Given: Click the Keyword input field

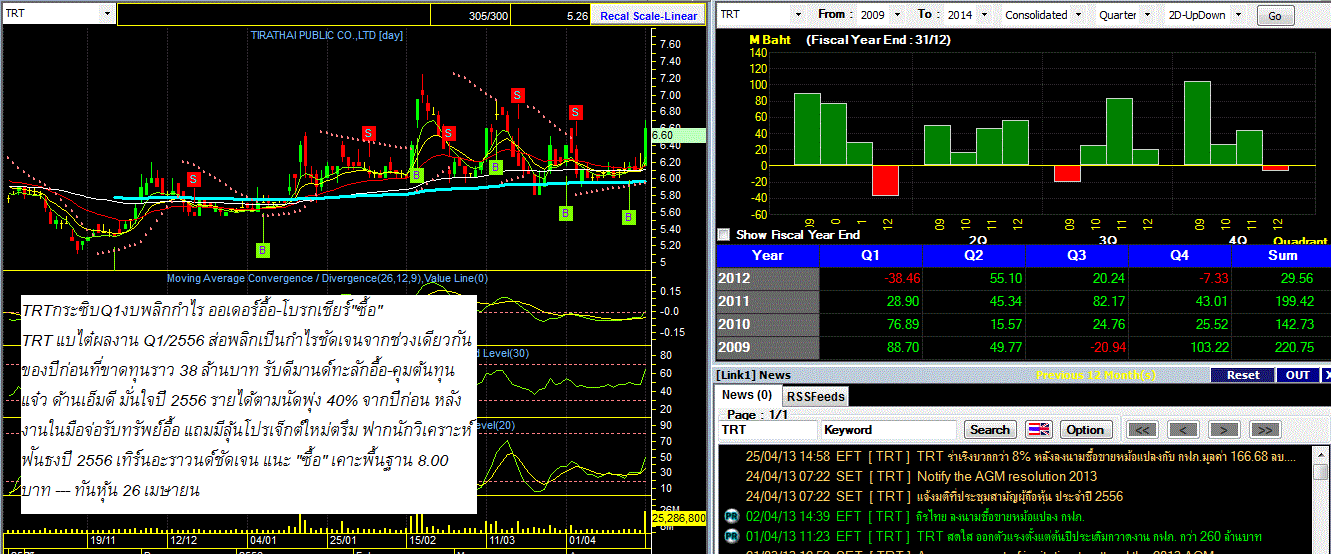Looking at the screenshot, I should click(x=889, y=430).
